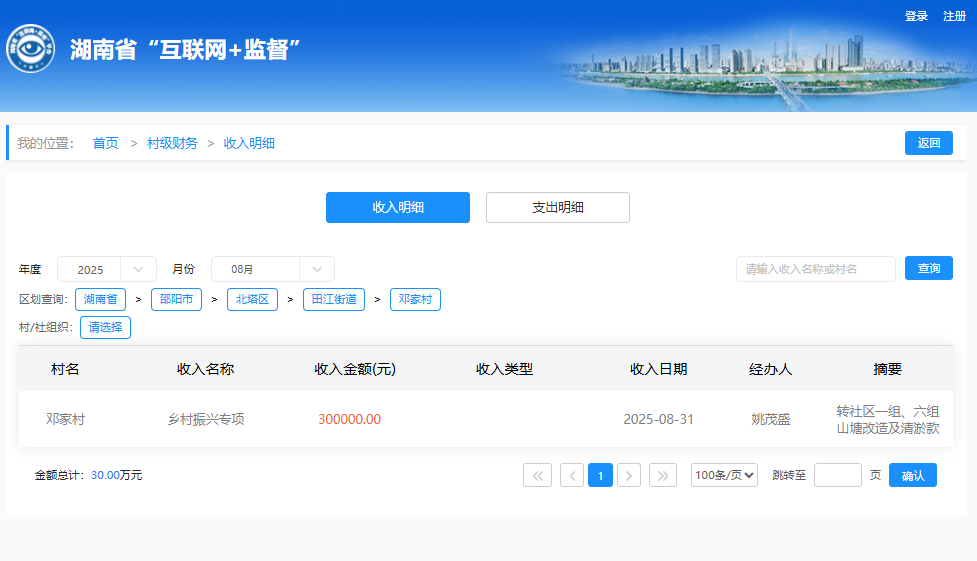
Task: Open 村级财务 breadcrumb link
Action: click(x=172, y=143)
